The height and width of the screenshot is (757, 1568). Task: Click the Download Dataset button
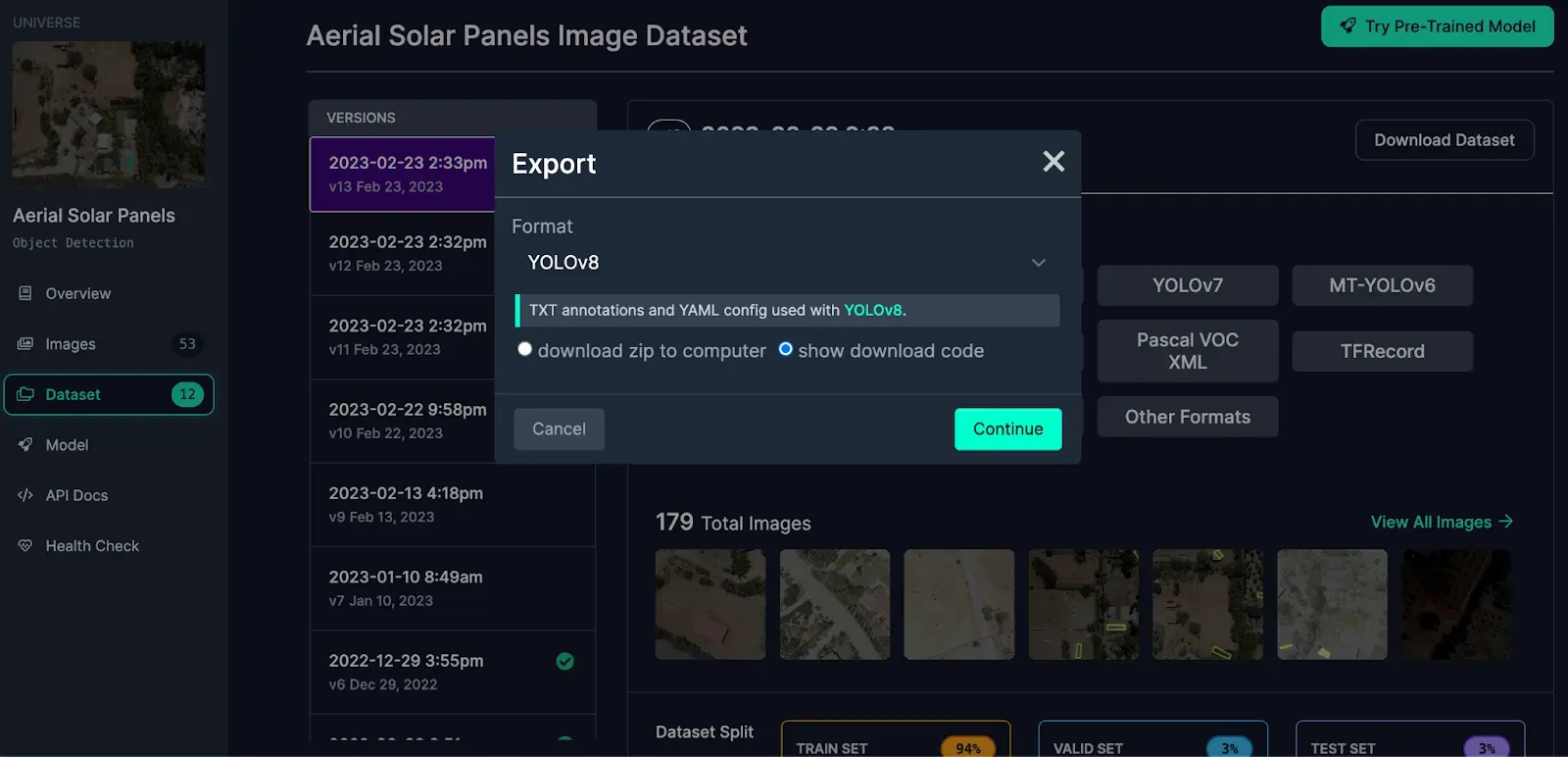1445,140
